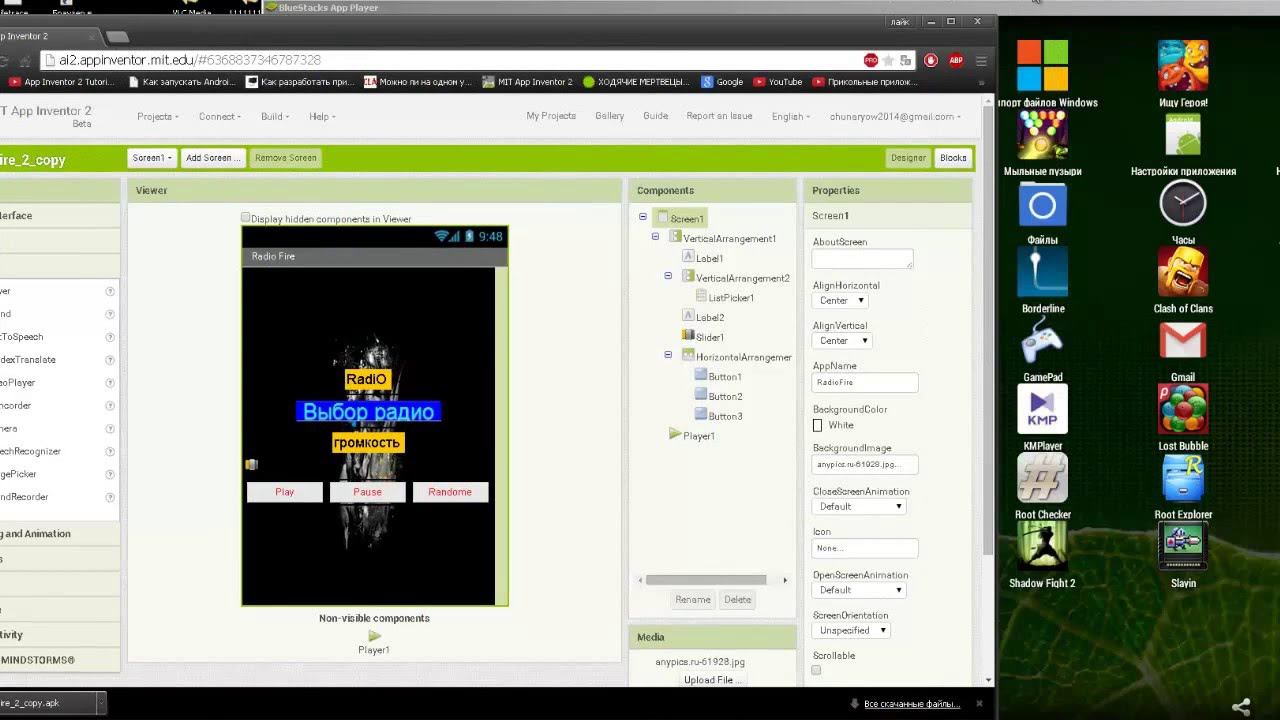Open the ScreenOrientation Unspecified dropdown
Screen dimensions: 1280x720
pyautogui.click(x=852, y=631)
